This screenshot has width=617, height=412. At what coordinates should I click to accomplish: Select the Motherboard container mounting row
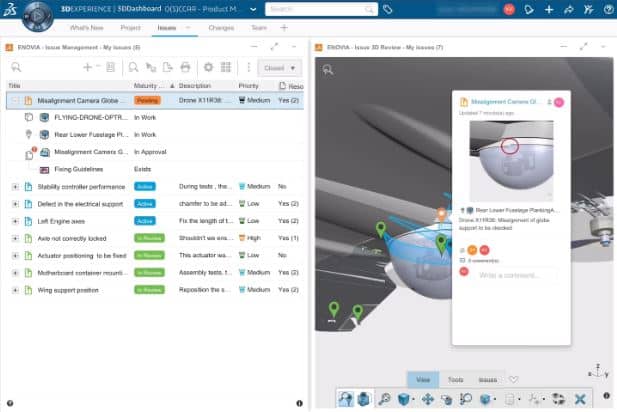point(155,273)
